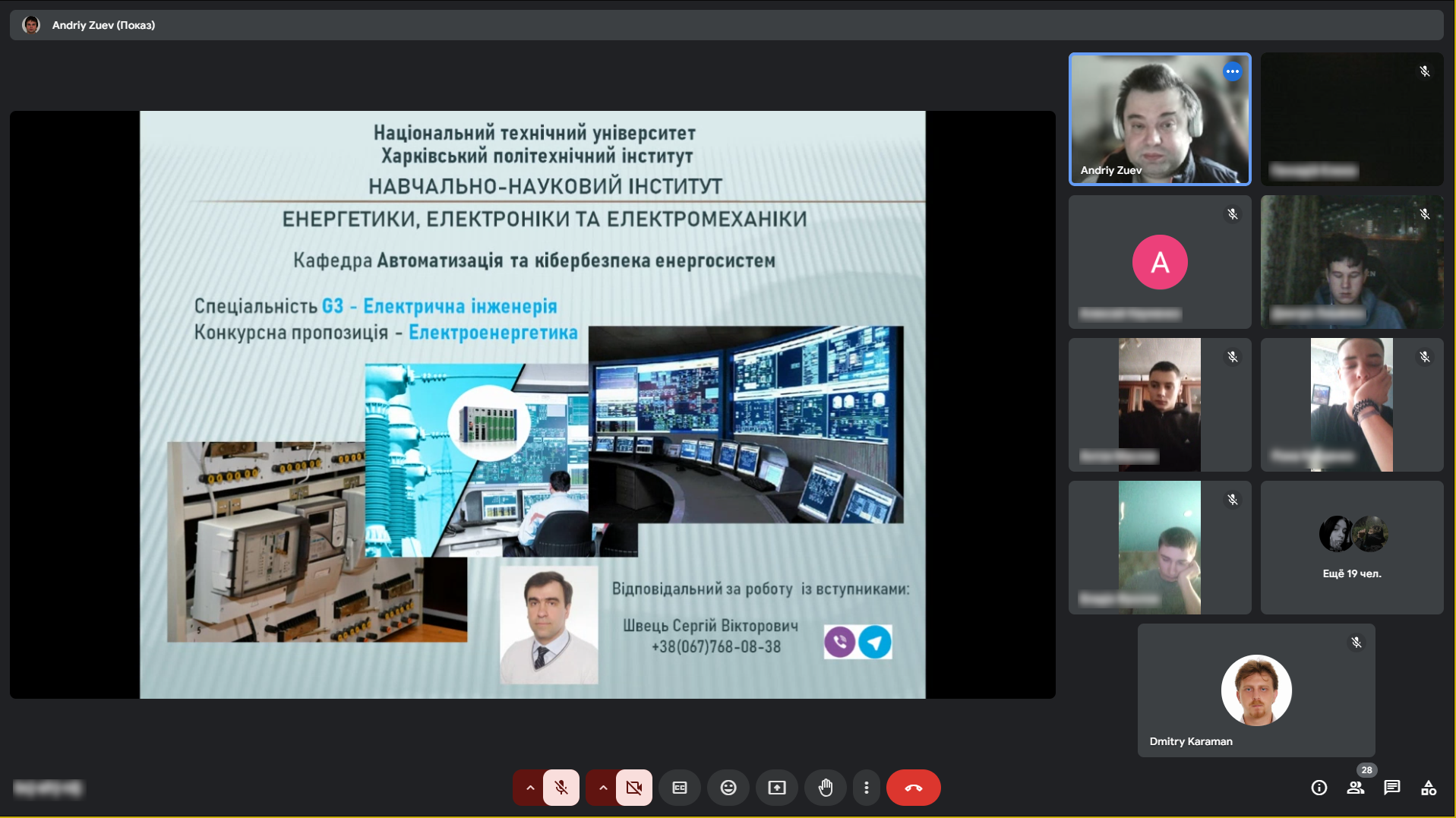Turn on closed captions
Screen dimensions: 1456x818
coord(680,788)
